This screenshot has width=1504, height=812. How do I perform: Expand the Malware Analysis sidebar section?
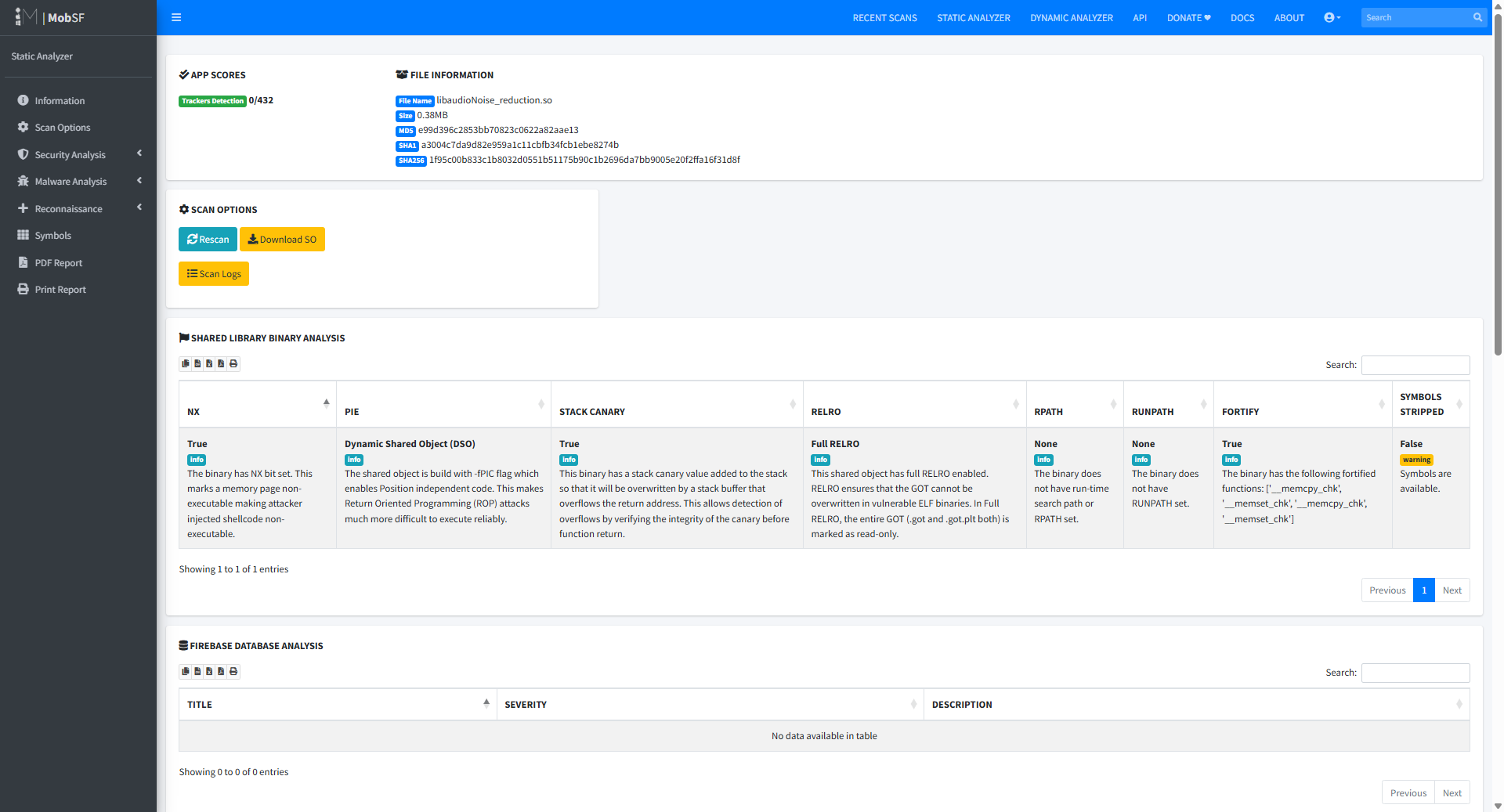78,181
